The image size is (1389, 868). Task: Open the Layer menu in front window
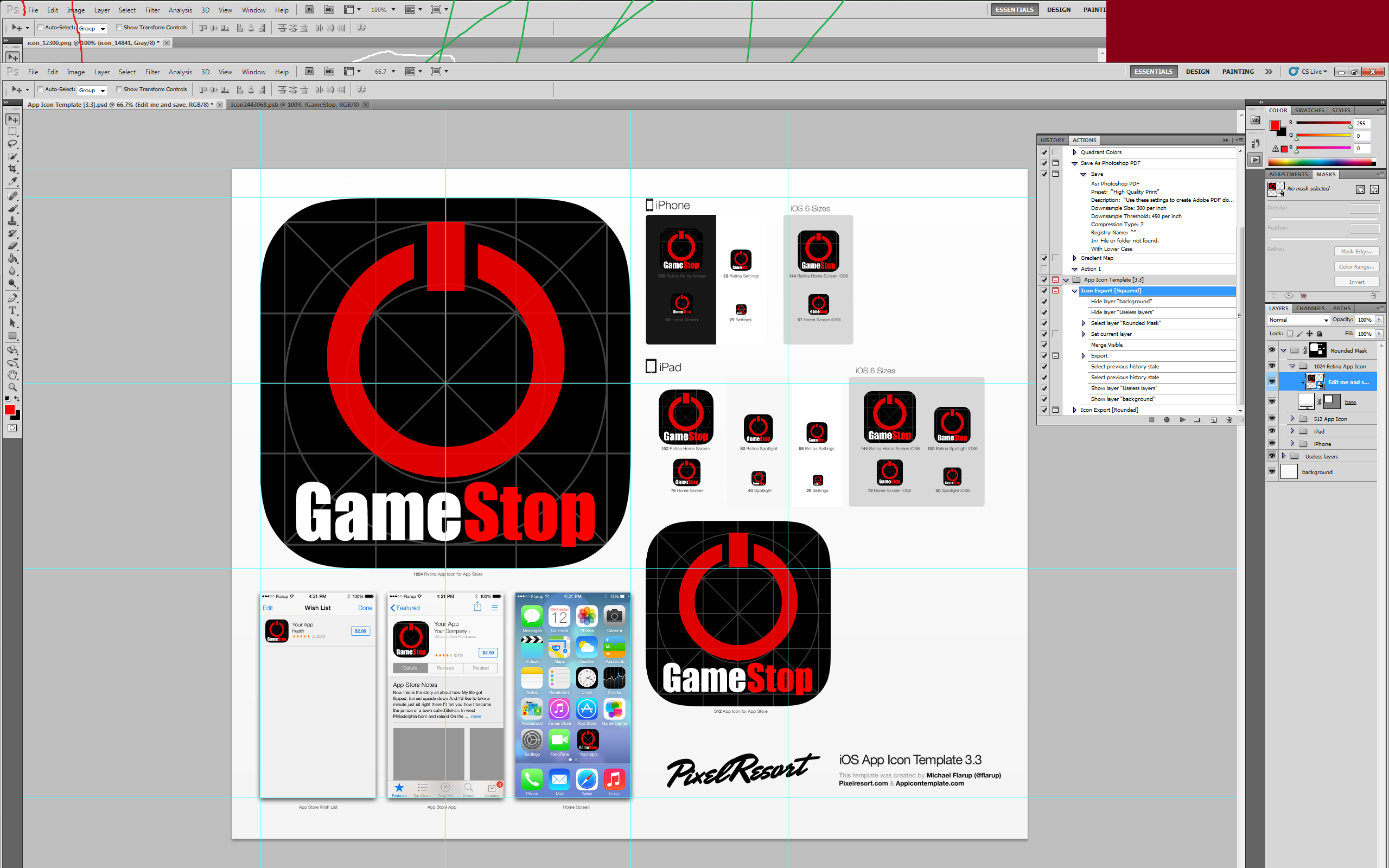101,72
